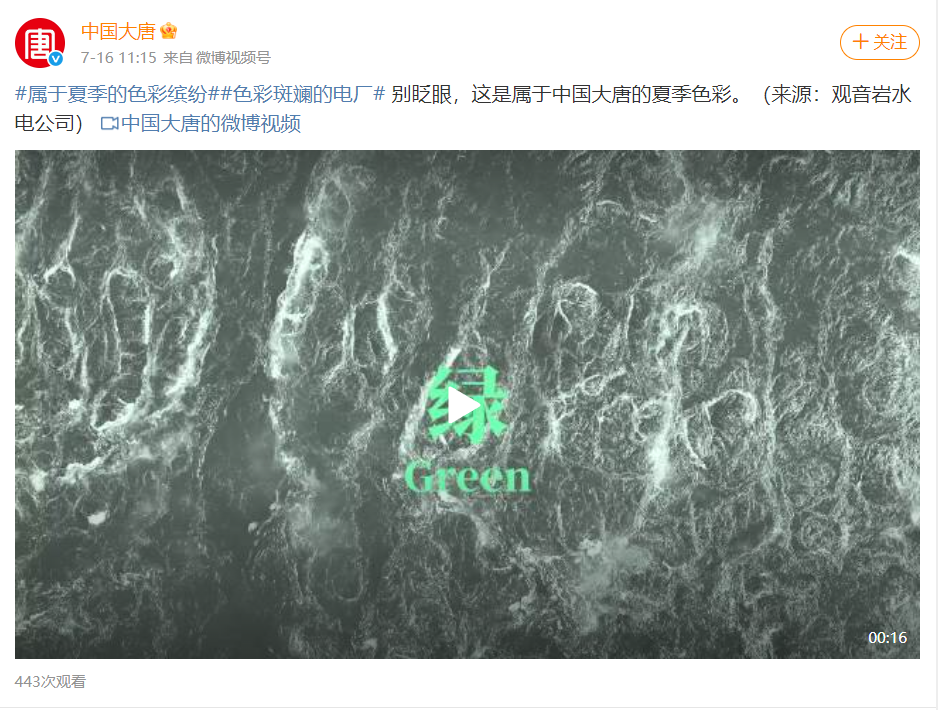Follow the account with +关注 button
This screenshot has width=938, height=710.
pyautogui.click(x=879, y=42)
